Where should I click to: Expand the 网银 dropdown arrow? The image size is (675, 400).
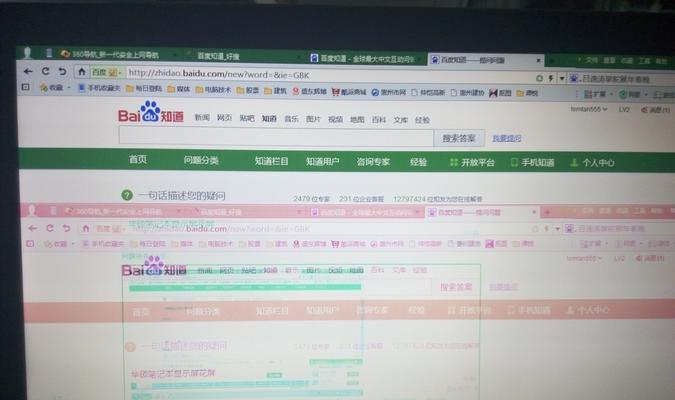pos(646,95)
